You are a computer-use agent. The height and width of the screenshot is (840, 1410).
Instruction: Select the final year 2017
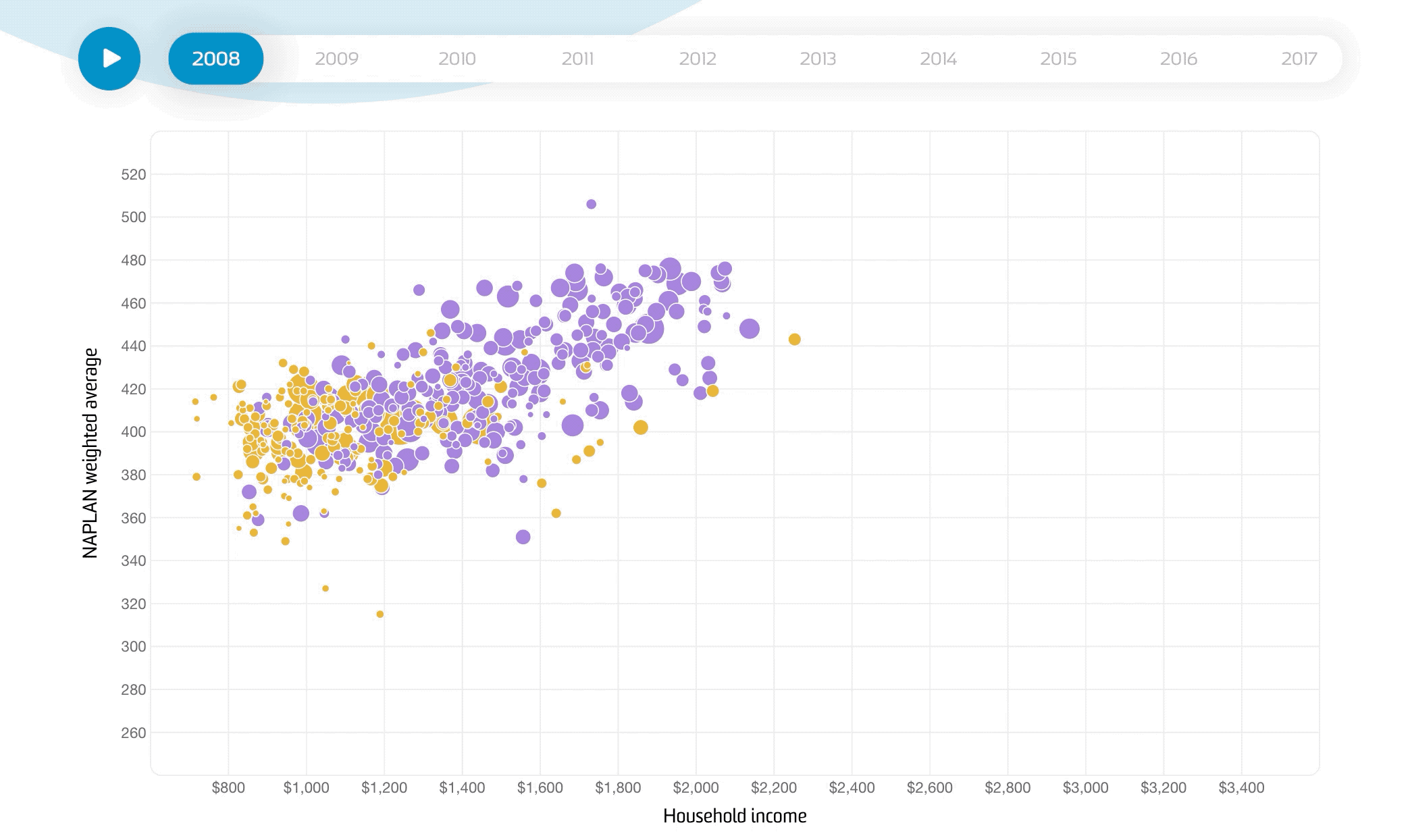click(1299, 59)
